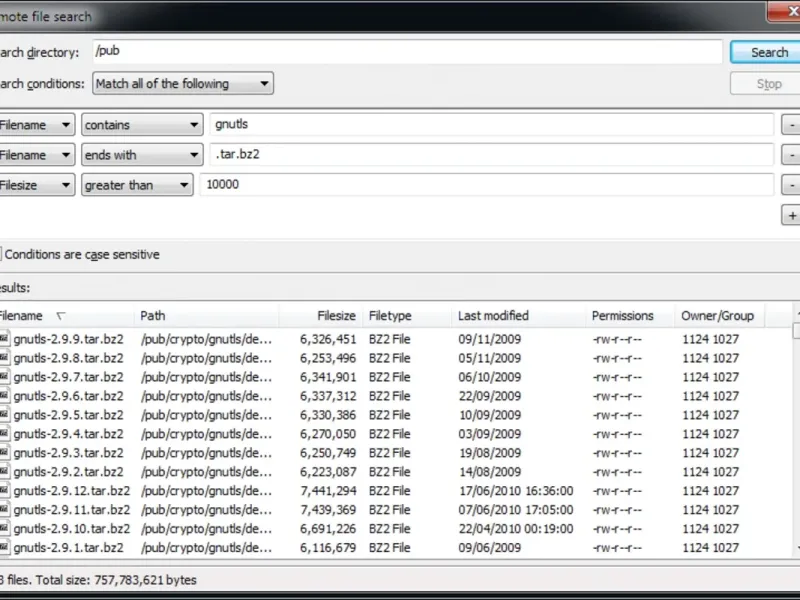The width and height of the screenshot is (800, 600).
Task: Select the gnutls-2.9.11.tar.bz2 filename
Action: (71, 510)
